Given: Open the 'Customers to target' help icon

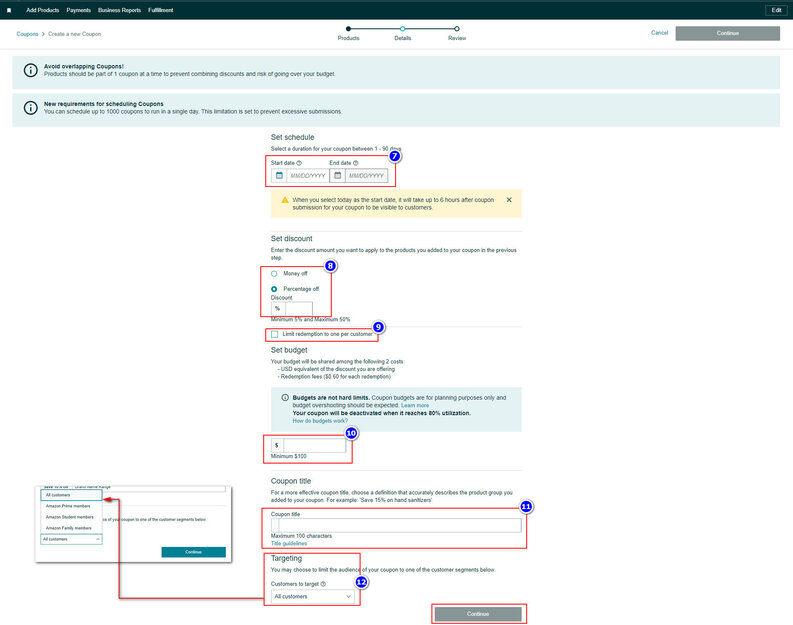Looking at the screenshot, I should tap(323, 584).
